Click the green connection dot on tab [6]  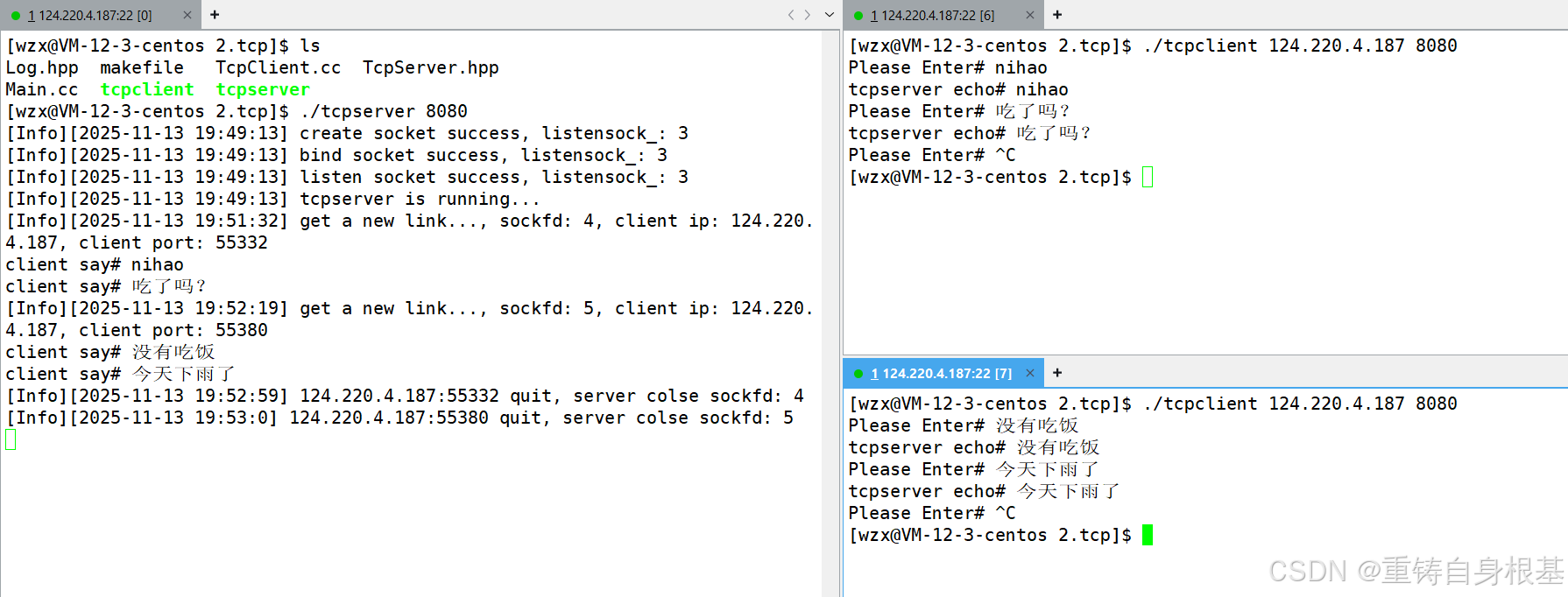click(858, 16)
